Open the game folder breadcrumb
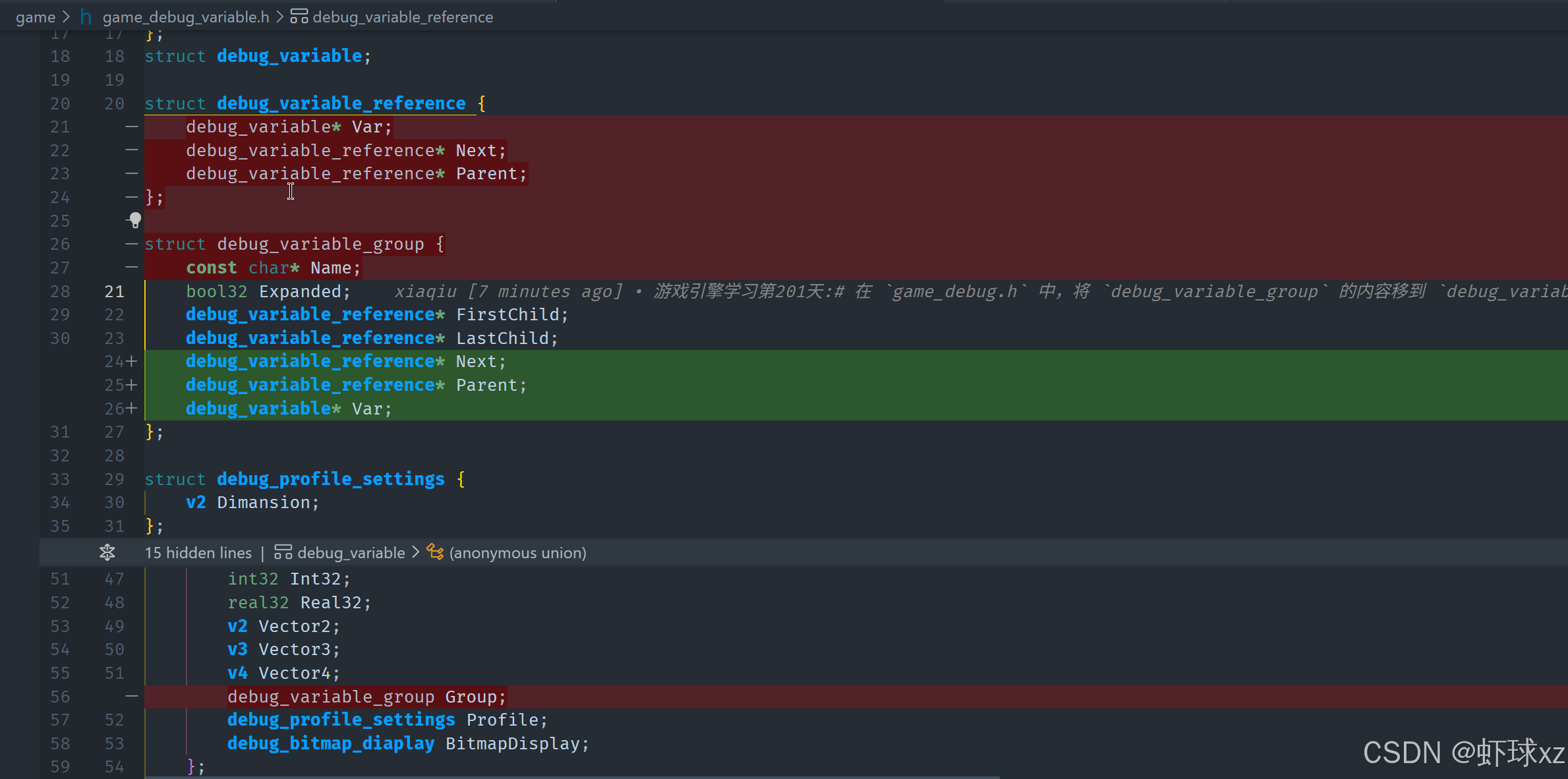 pyautogui.click(x=36, y=17)
